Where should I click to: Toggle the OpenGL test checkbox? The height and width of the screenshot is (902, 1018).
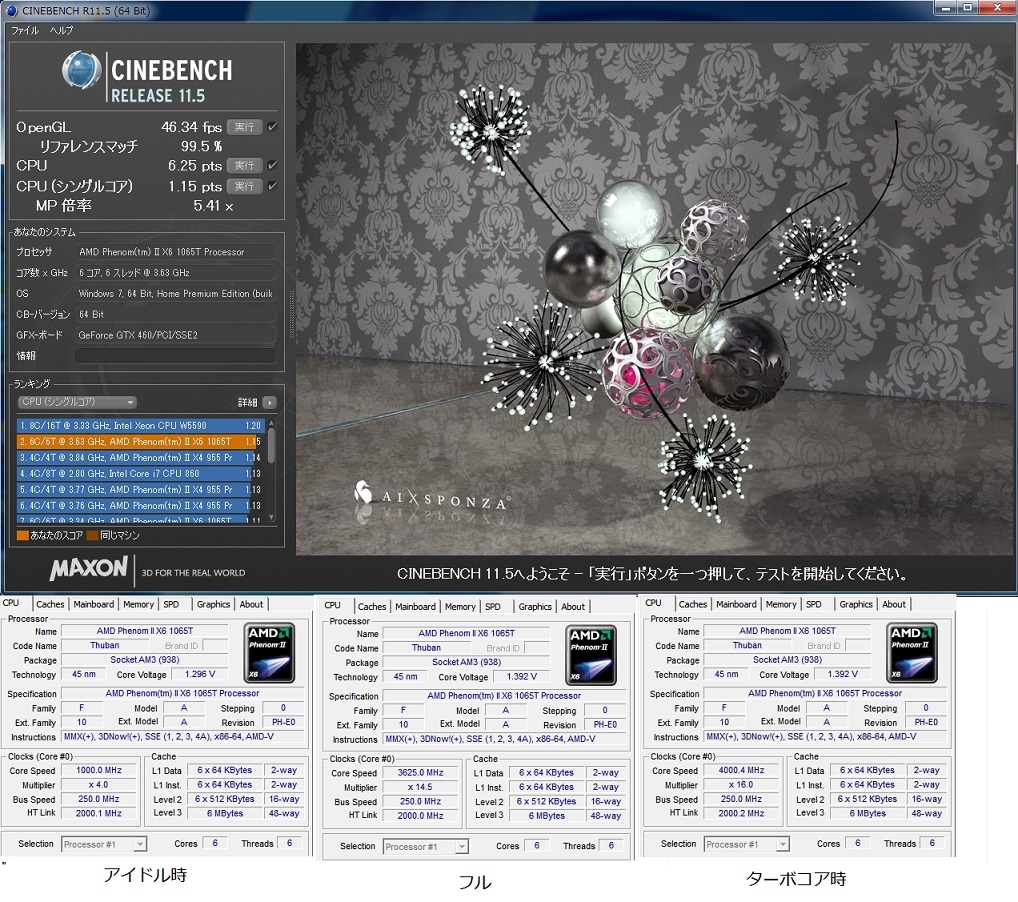tap(273, 127)
